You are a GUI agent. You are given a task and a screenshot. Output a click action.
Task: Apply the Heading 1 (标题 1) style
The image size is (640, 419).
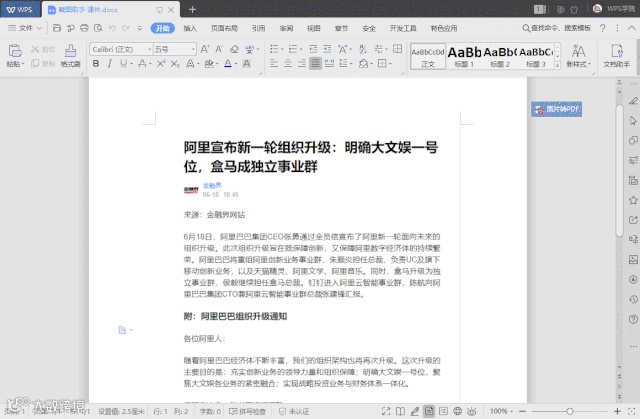pyautogui.click(x=464, y=56)
